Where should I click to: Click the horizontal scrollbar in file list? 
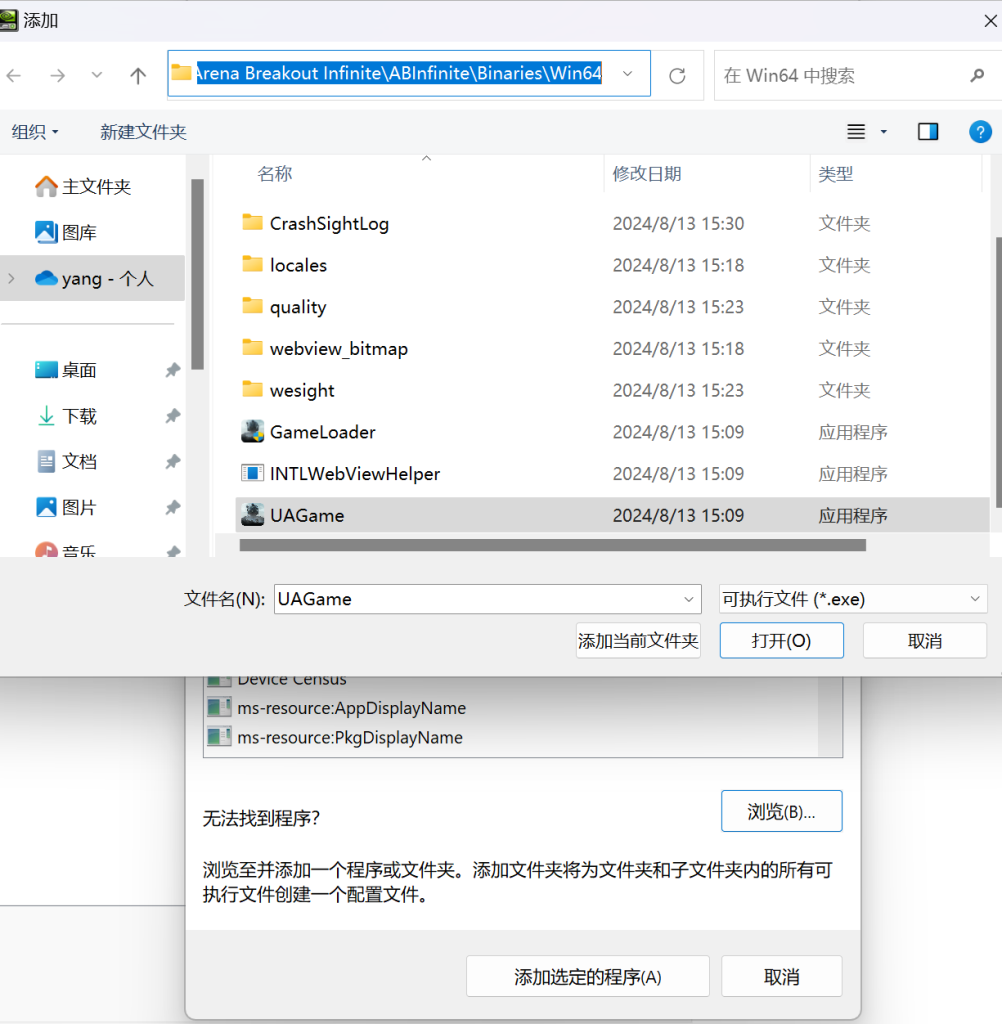click(x=553, y=545)
